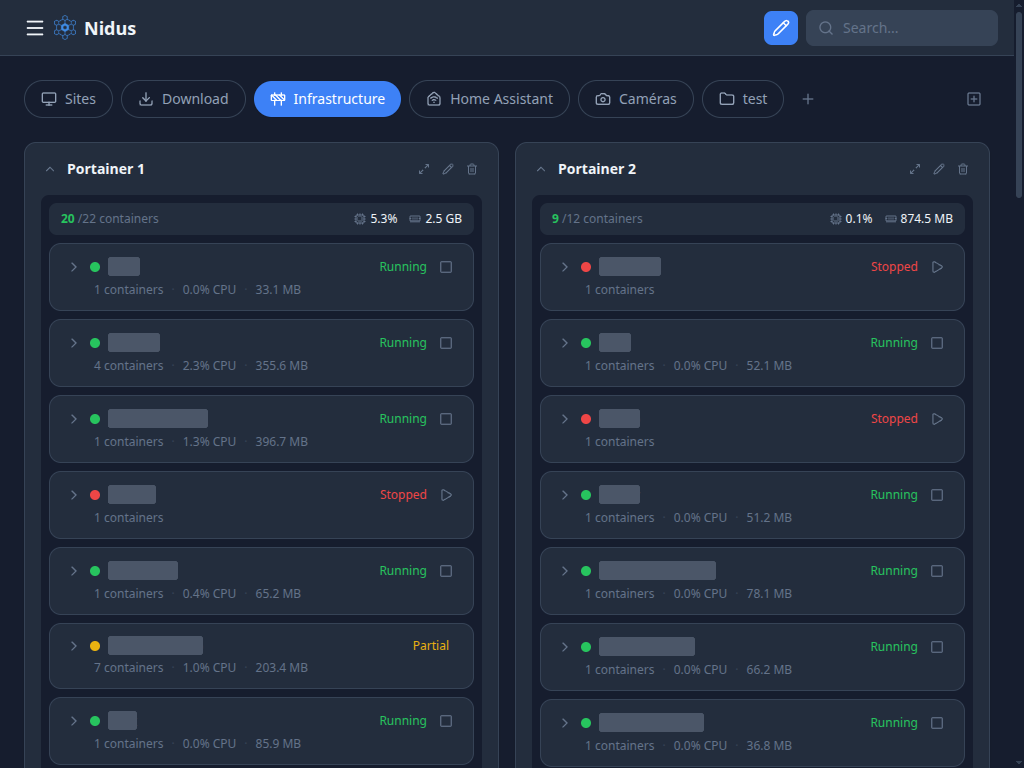Expand the Partial stack with 7 containers
This screenshot has width=1024, height=768.
point(73,646)
